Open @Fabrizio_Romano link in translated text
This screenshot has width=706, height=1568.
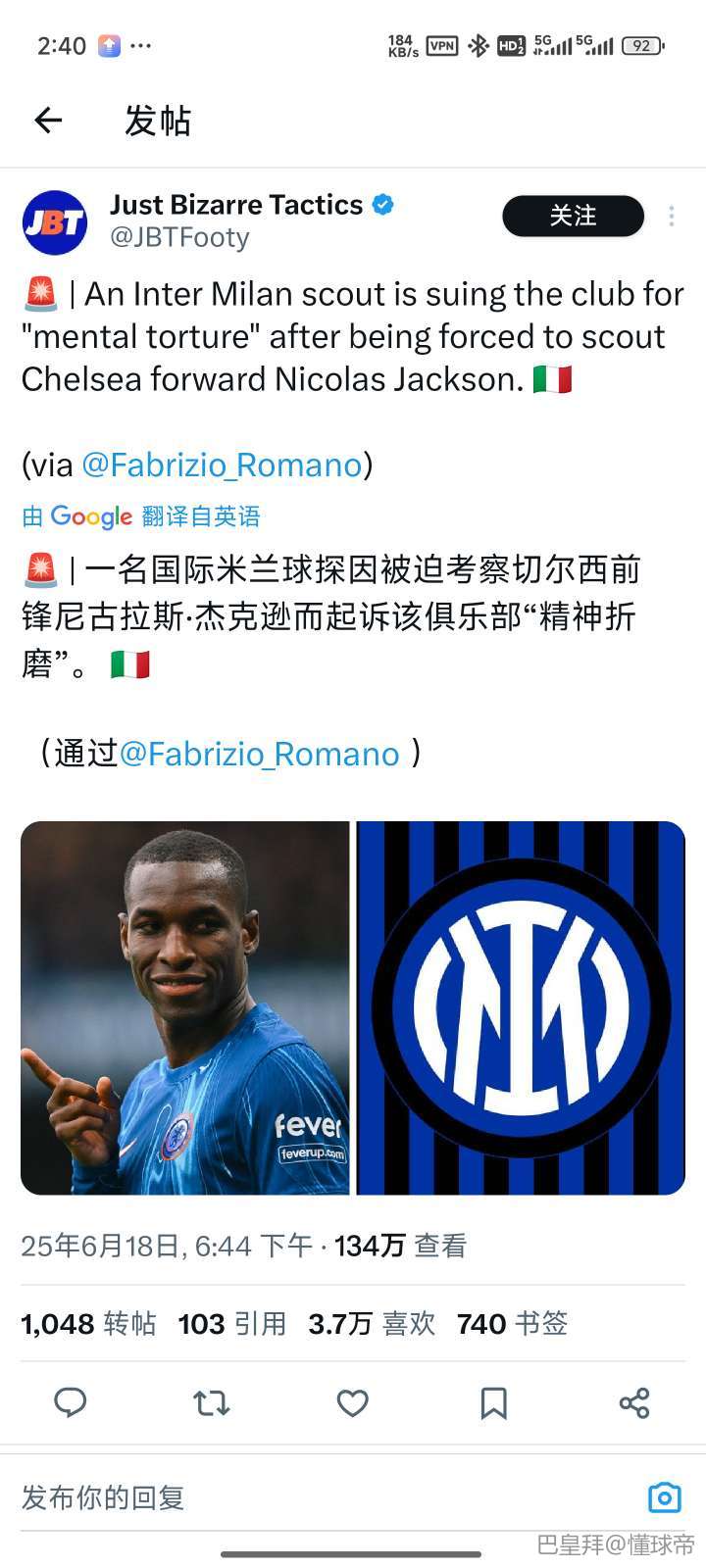[x=259, y=754]
